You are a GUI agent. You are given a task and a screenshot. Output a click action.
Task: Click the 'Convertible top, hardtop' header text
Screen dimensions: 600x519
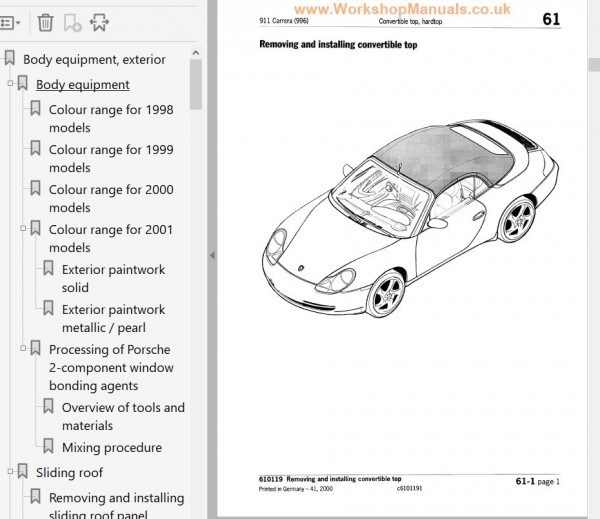(x=410, y=21)
